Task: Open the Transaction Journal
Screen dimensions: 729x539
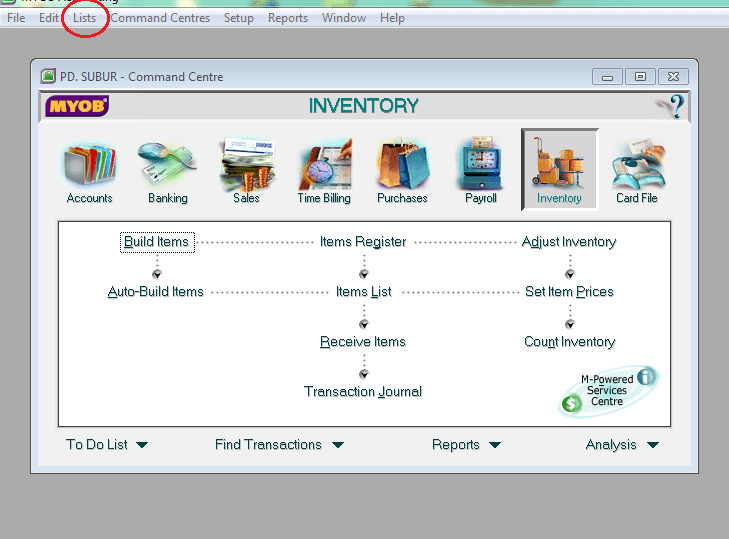Action: pos(363,392)
